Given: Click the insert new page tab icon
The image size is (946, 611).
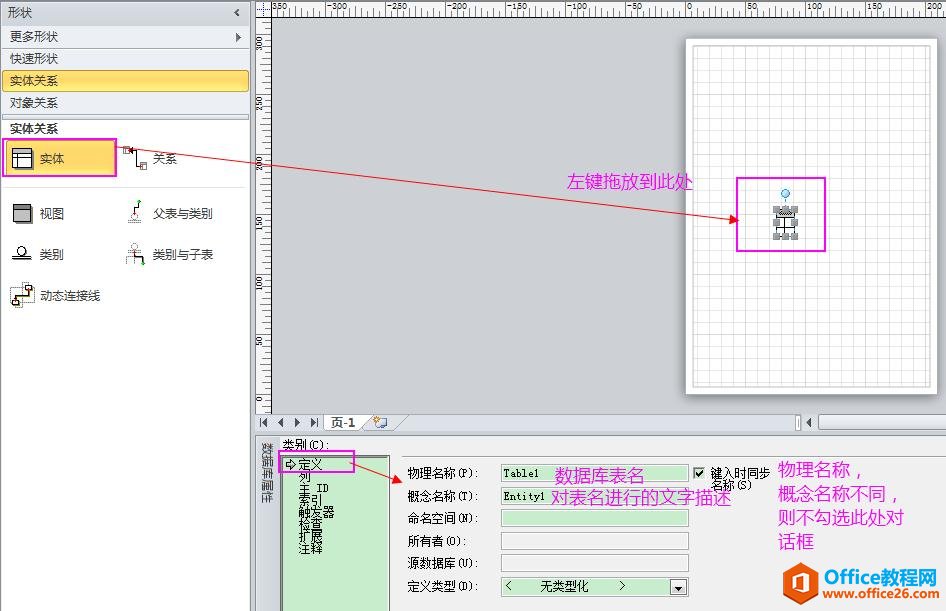Looking at the screenshot, I should 379,423.
